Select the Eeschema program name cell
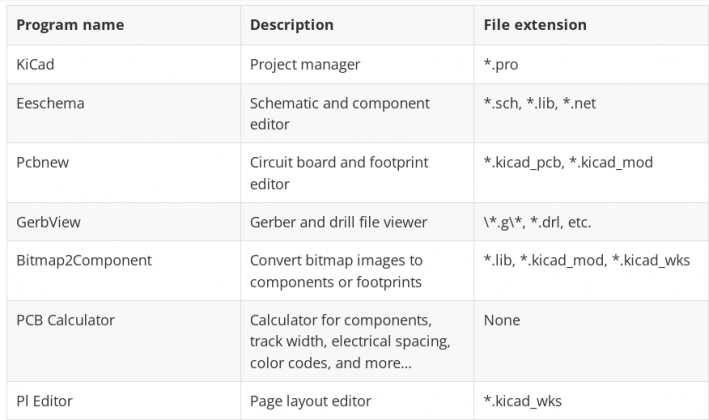Image resolution: width=709 pixels, height=420 pixels. 48,103
